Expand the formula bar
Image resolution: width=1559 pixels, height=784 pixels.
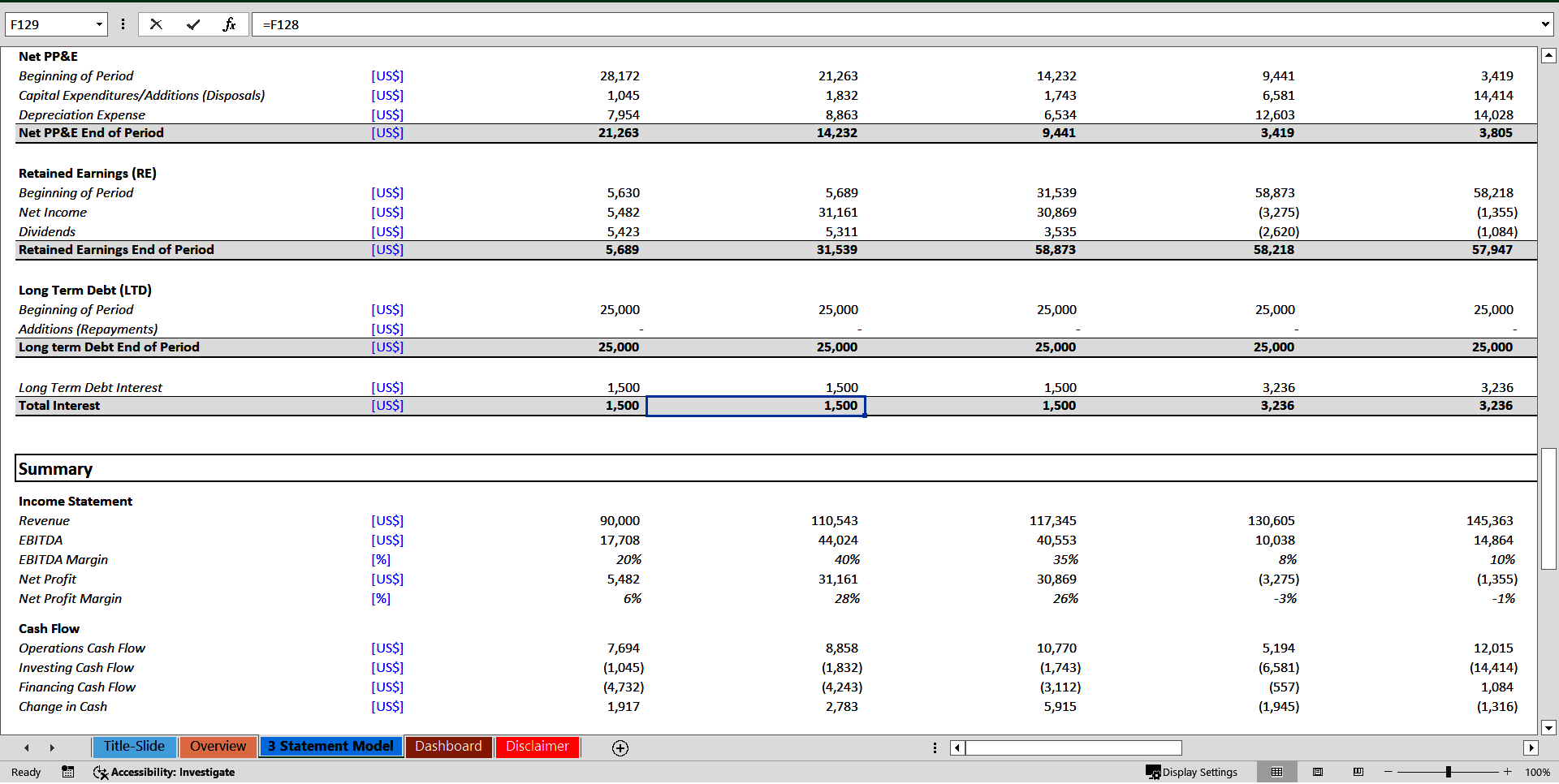pyautogui.click(x=1544, y=24)
